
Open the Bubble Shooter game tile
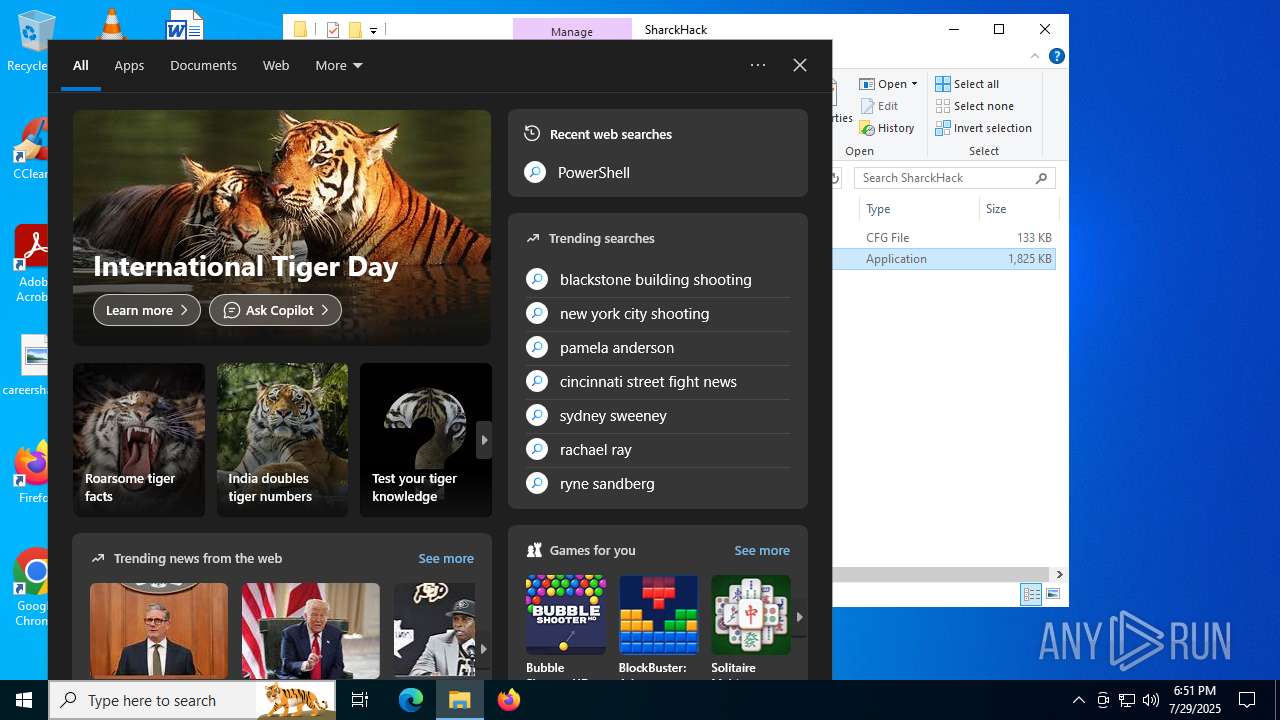[566, 627]
